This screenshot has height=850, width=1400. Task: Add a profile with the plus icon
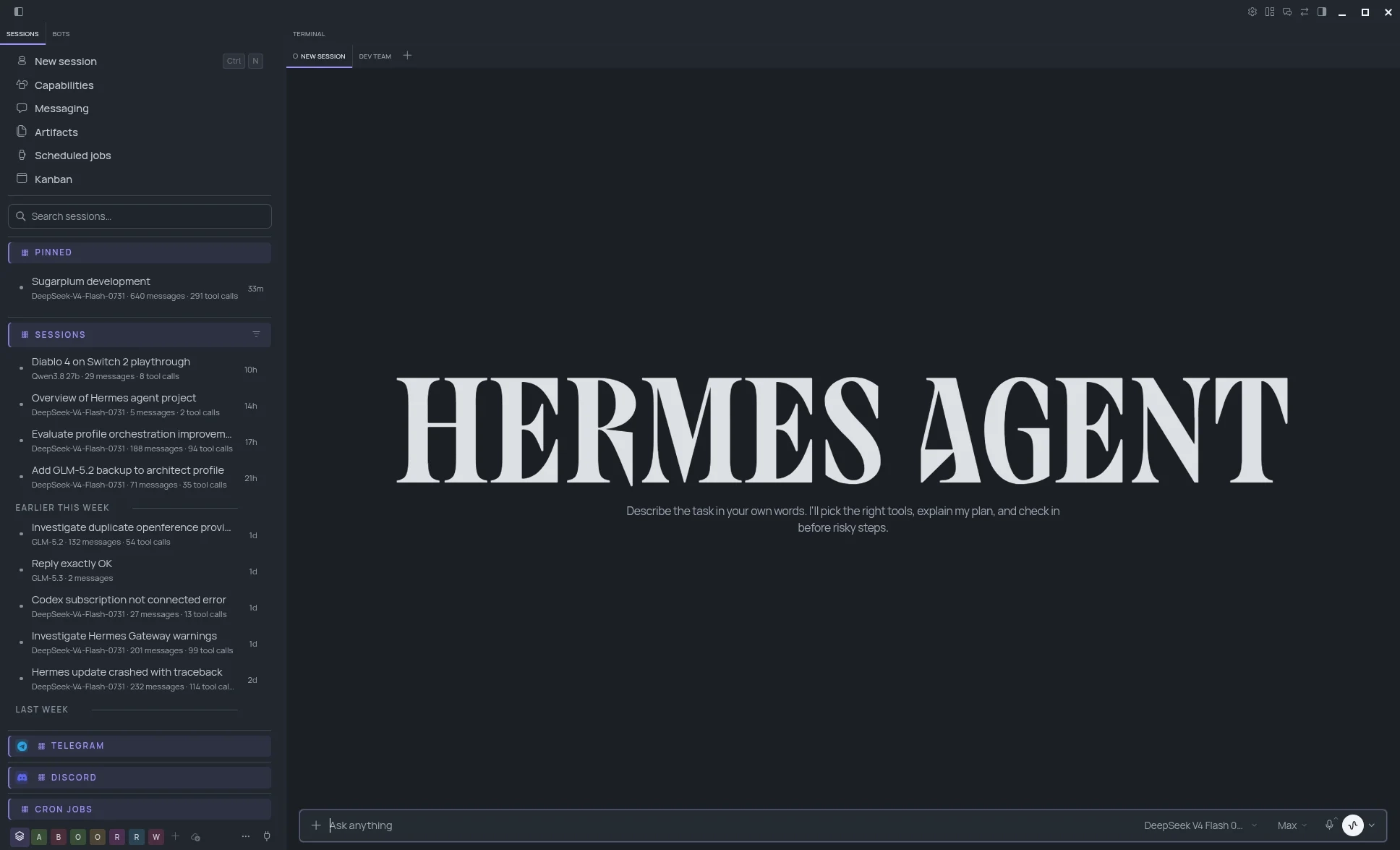[175, 836]
